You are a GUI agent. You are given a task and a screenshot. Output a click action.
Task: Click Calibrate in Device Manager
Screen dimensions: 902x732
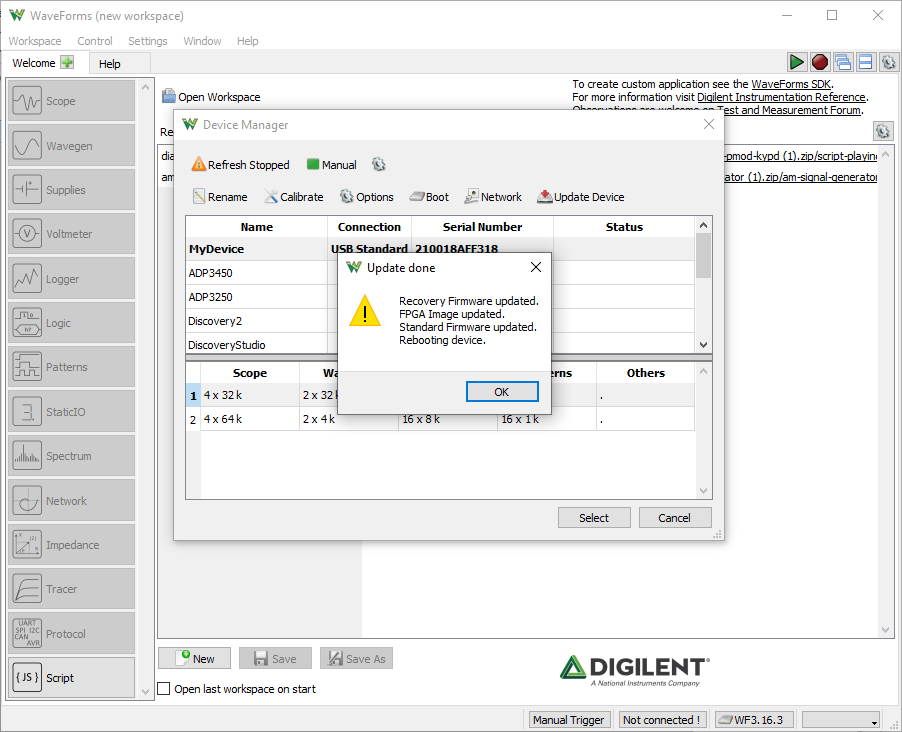pyautogui.click(x=294, y=197)
